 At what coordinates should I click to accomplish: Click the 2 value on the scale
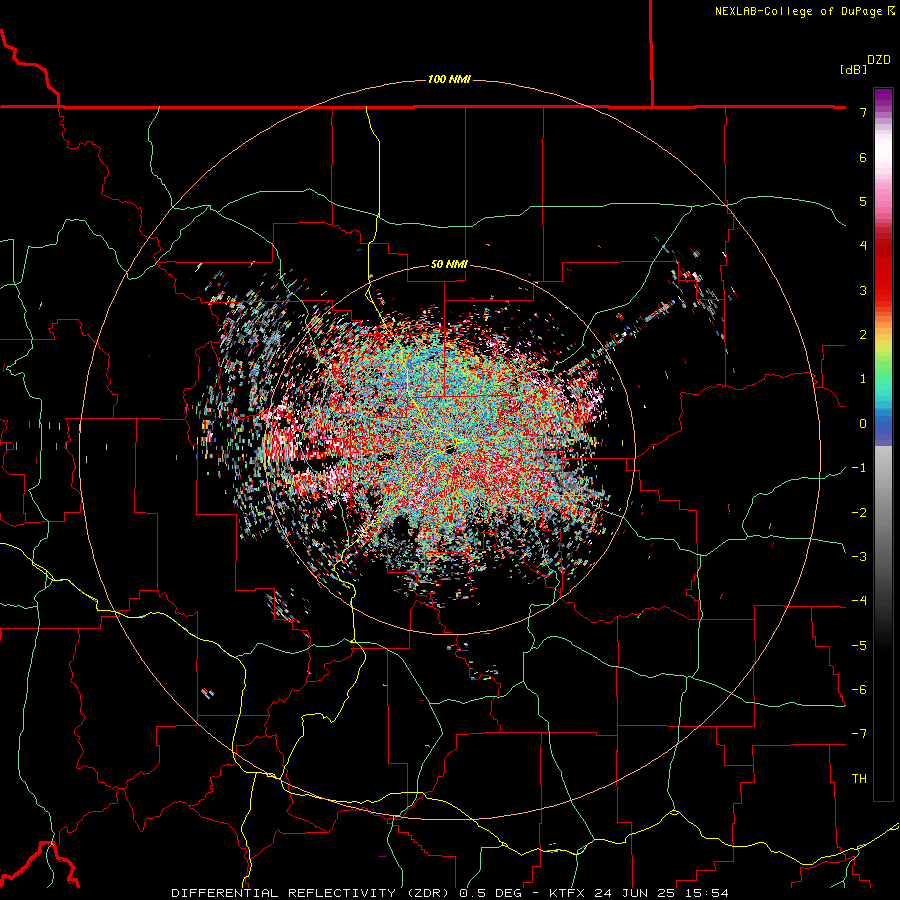[x=863, y=335]
